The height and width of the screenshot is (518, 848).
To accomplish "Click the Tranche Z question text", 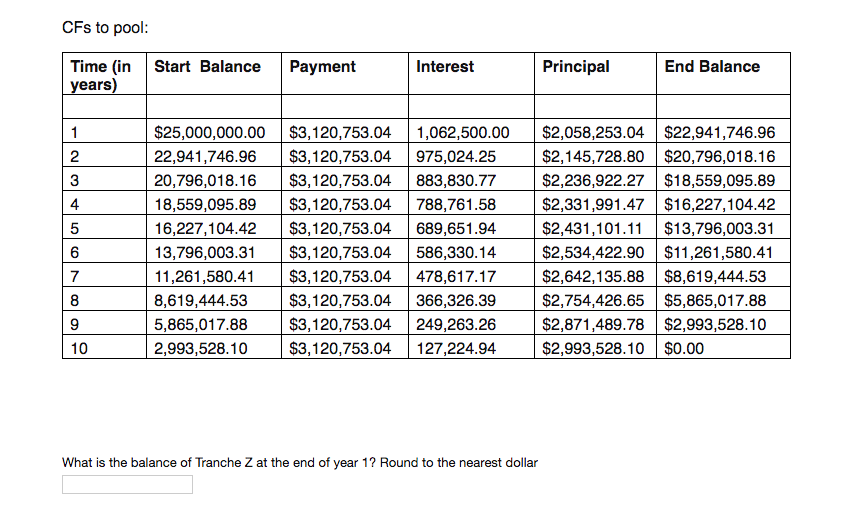I will (300, 463).
